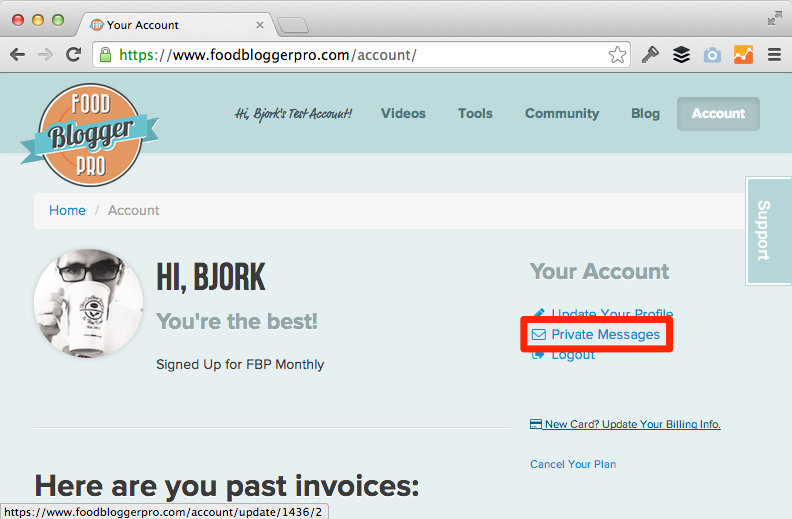792x519 pixels.
Task: Open the Tools nav menu
Action: [x=475, y=114]
